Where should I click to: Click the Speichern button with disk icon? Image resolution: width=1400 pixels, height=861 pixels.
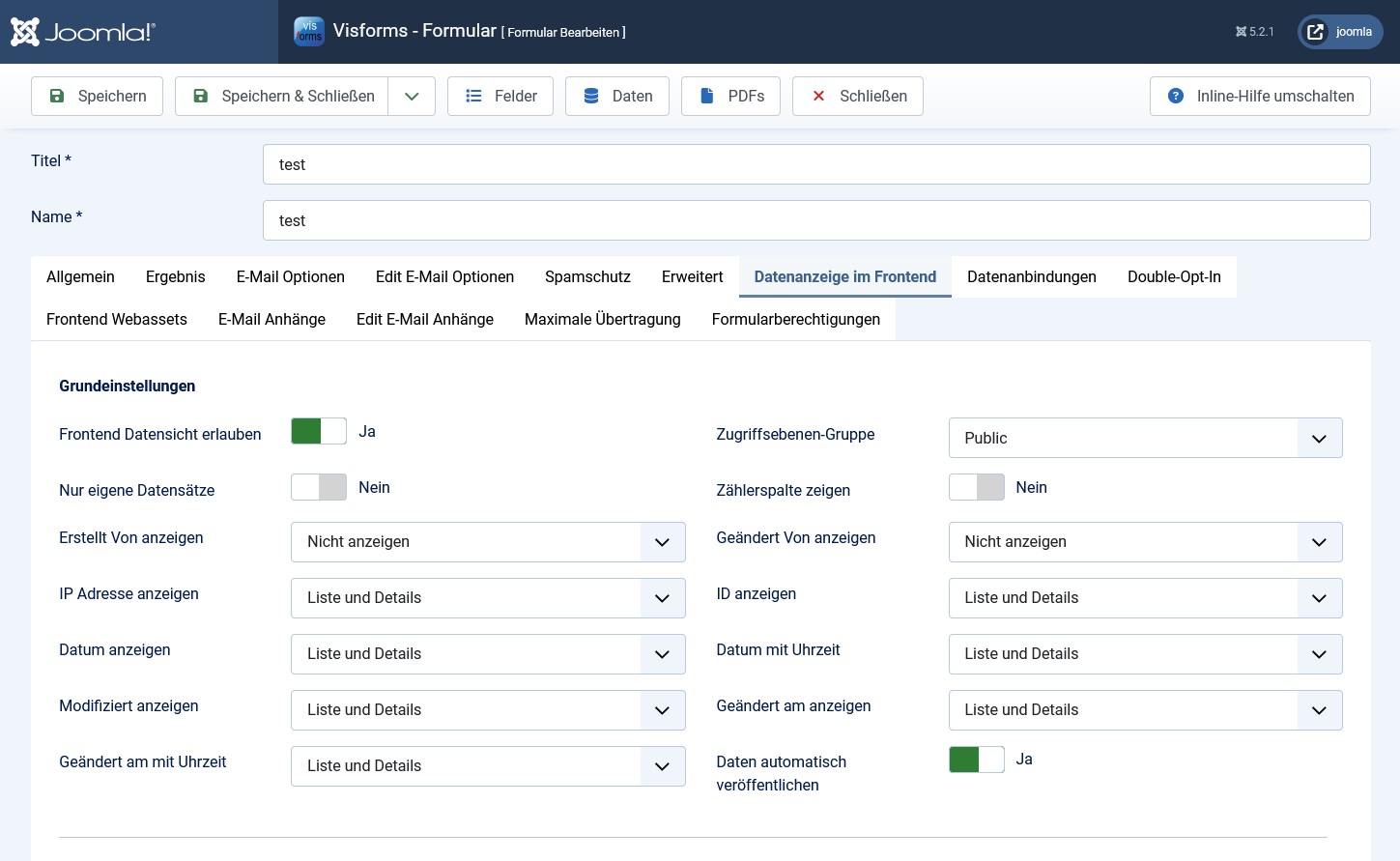click(x=97, y=96)
